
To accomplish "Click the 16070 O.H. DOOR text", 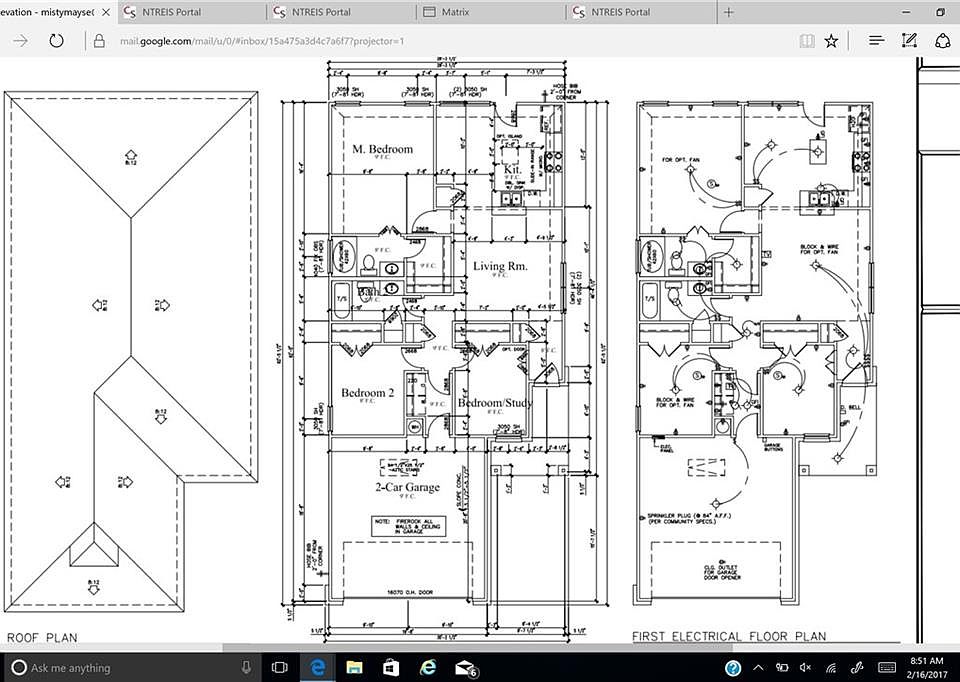I will click(410, 593).
